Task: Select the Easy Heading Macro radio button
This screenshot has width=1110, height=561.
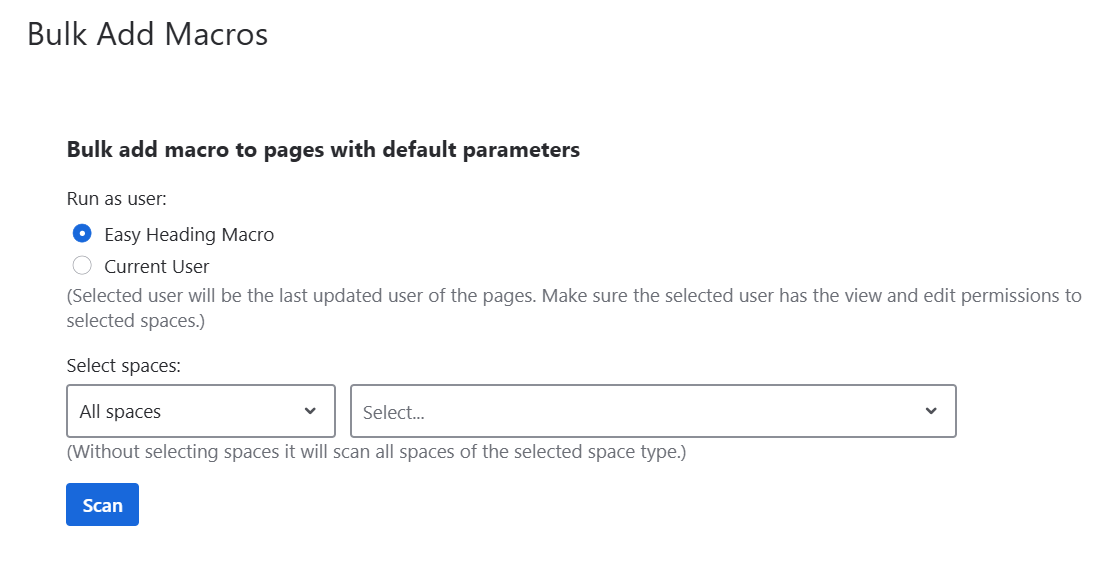Action: pos(82,233)
